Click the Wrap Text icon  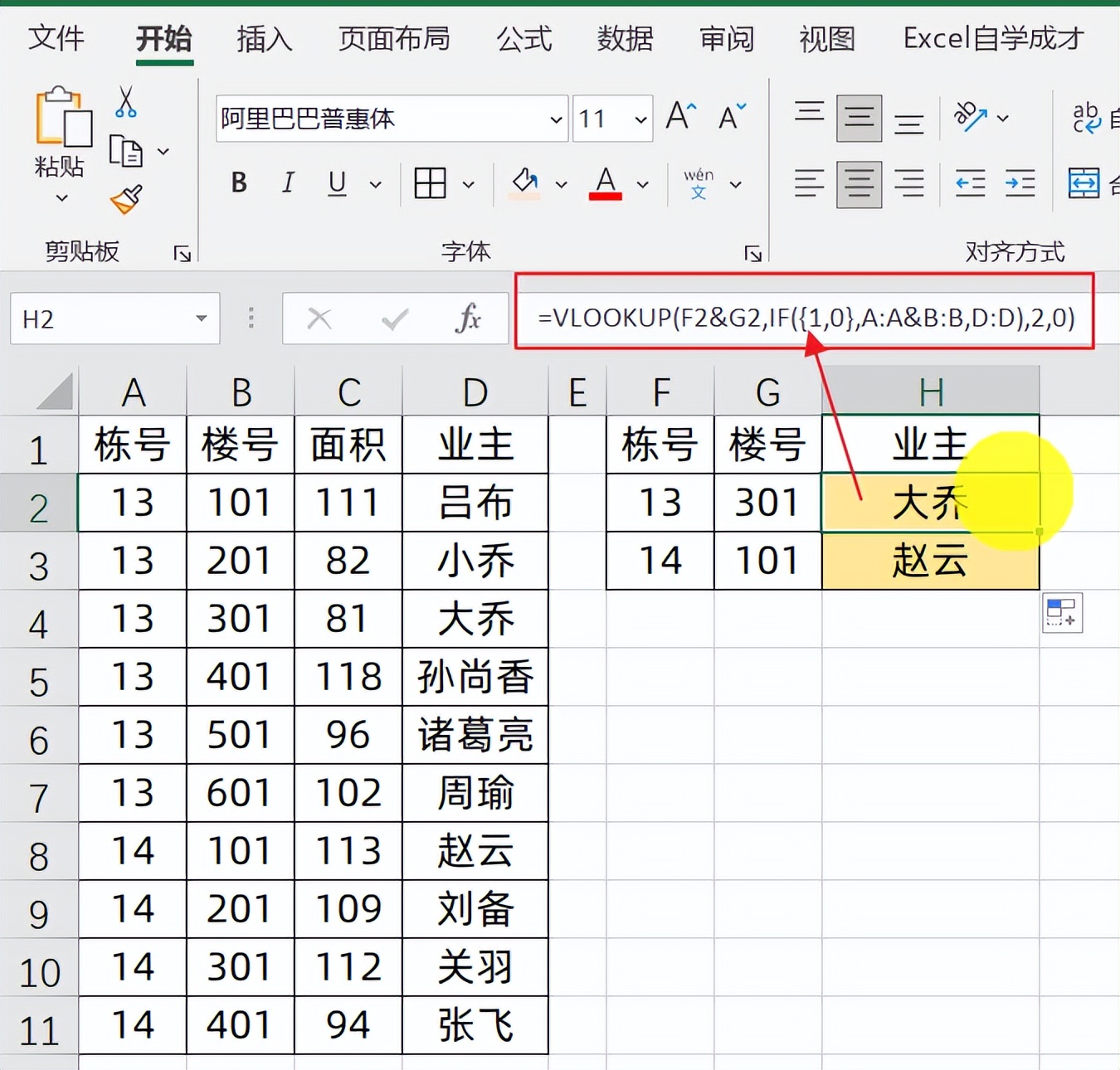(x=1085, y=118)
